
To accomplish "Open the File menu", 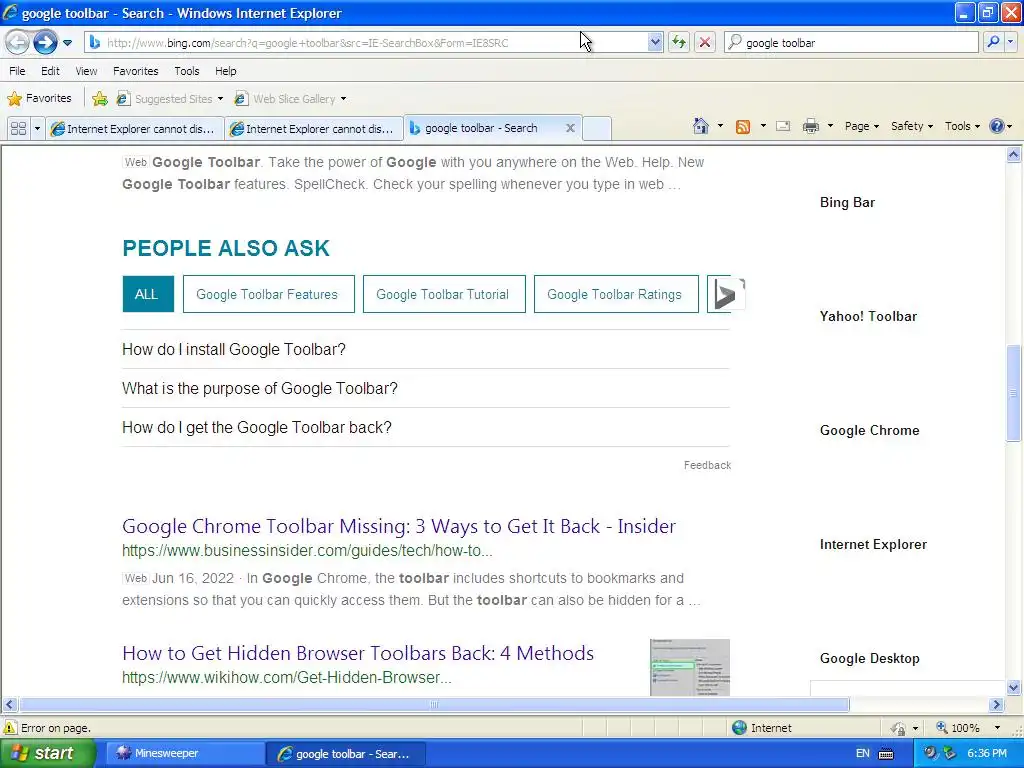I will [x=18, y=71].
